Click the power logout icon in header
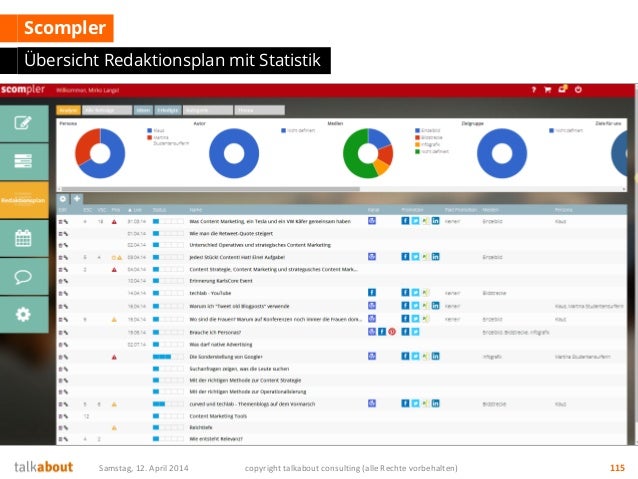 click(x=578, y=90)
